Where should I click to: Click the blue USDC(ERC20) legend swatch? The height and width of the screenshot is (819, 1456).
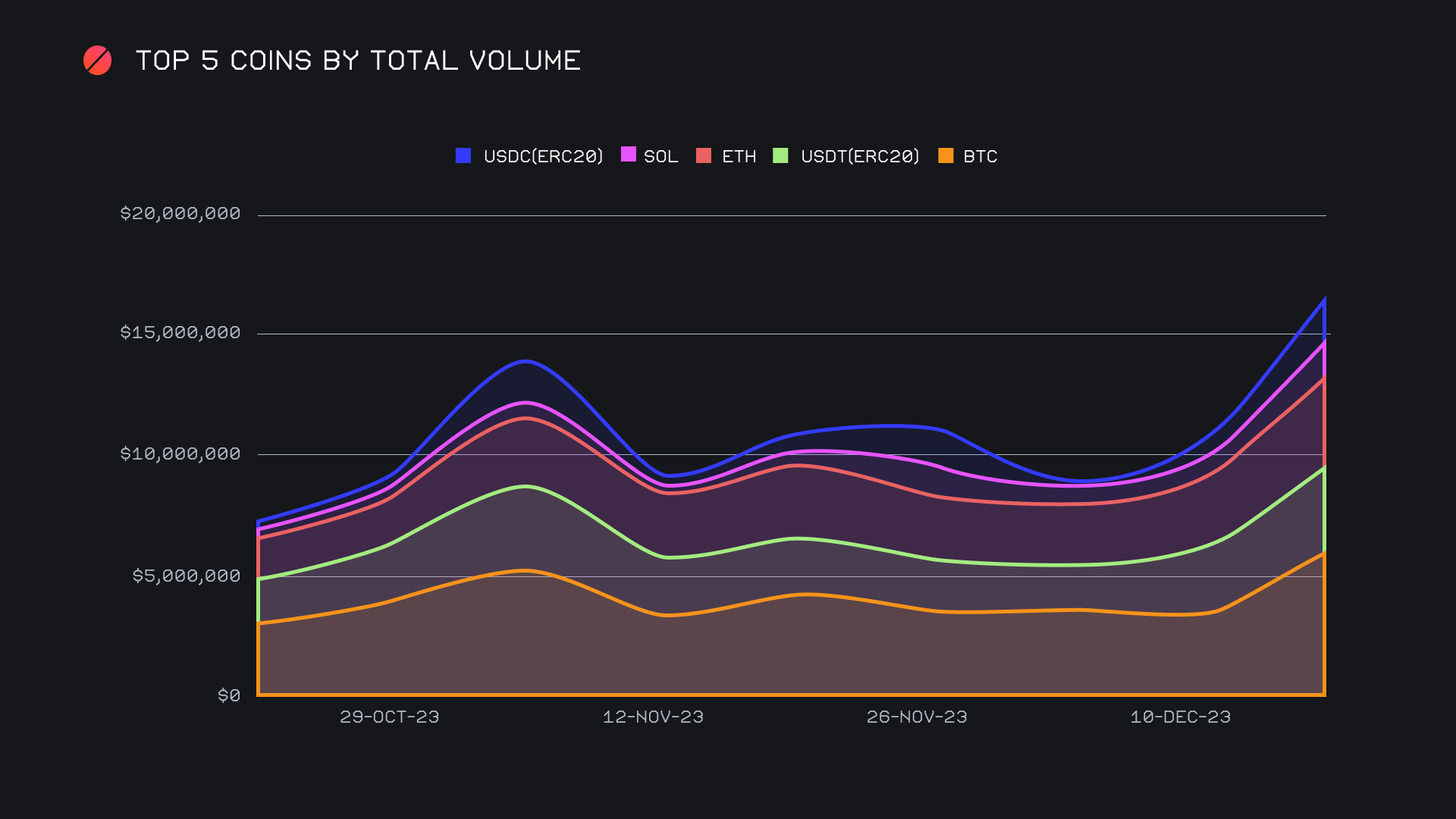463,155
